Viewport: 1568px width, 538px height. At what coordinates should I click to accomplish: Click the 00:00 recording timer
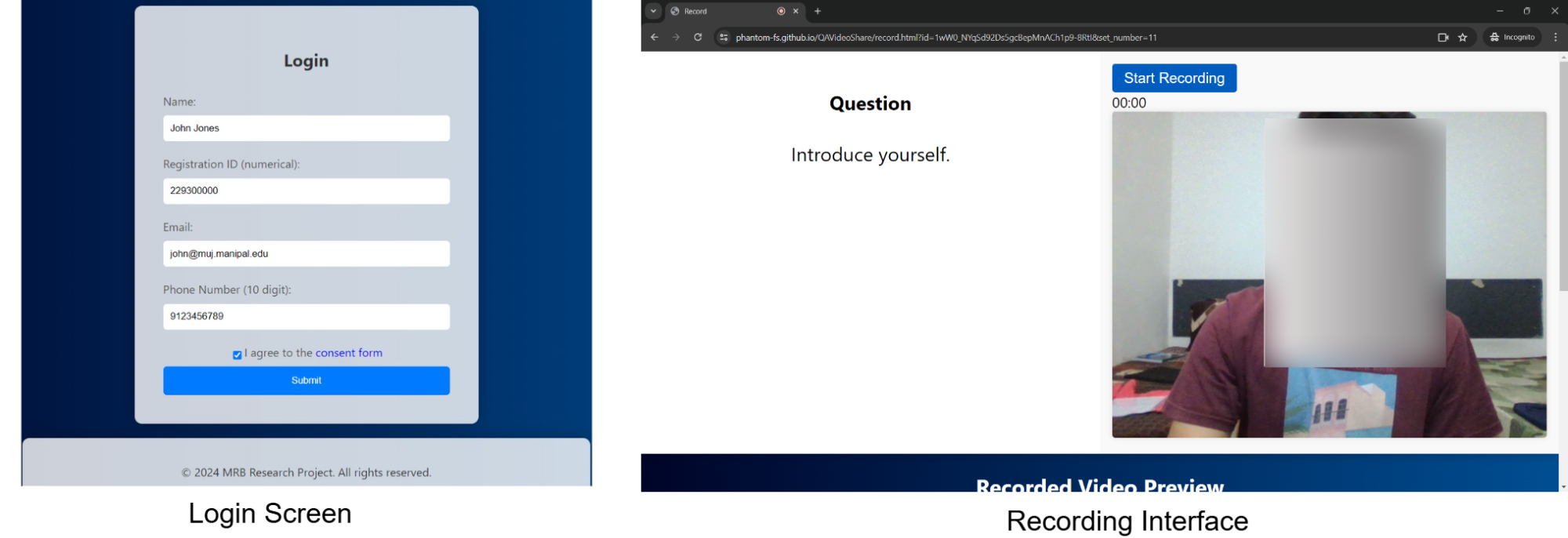(x=1129, y=103)
